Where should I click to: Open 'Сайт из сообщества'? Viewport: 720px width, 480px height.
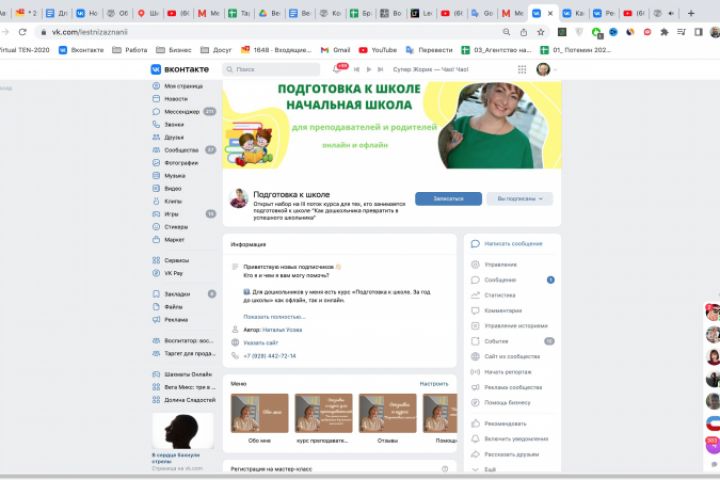tap(506, 356)
